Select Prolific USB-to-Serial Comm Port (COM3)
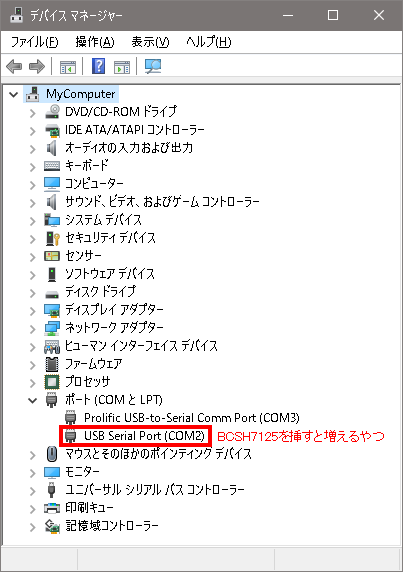403x572 pixels. pyautogui.click(x=191, y=418)
